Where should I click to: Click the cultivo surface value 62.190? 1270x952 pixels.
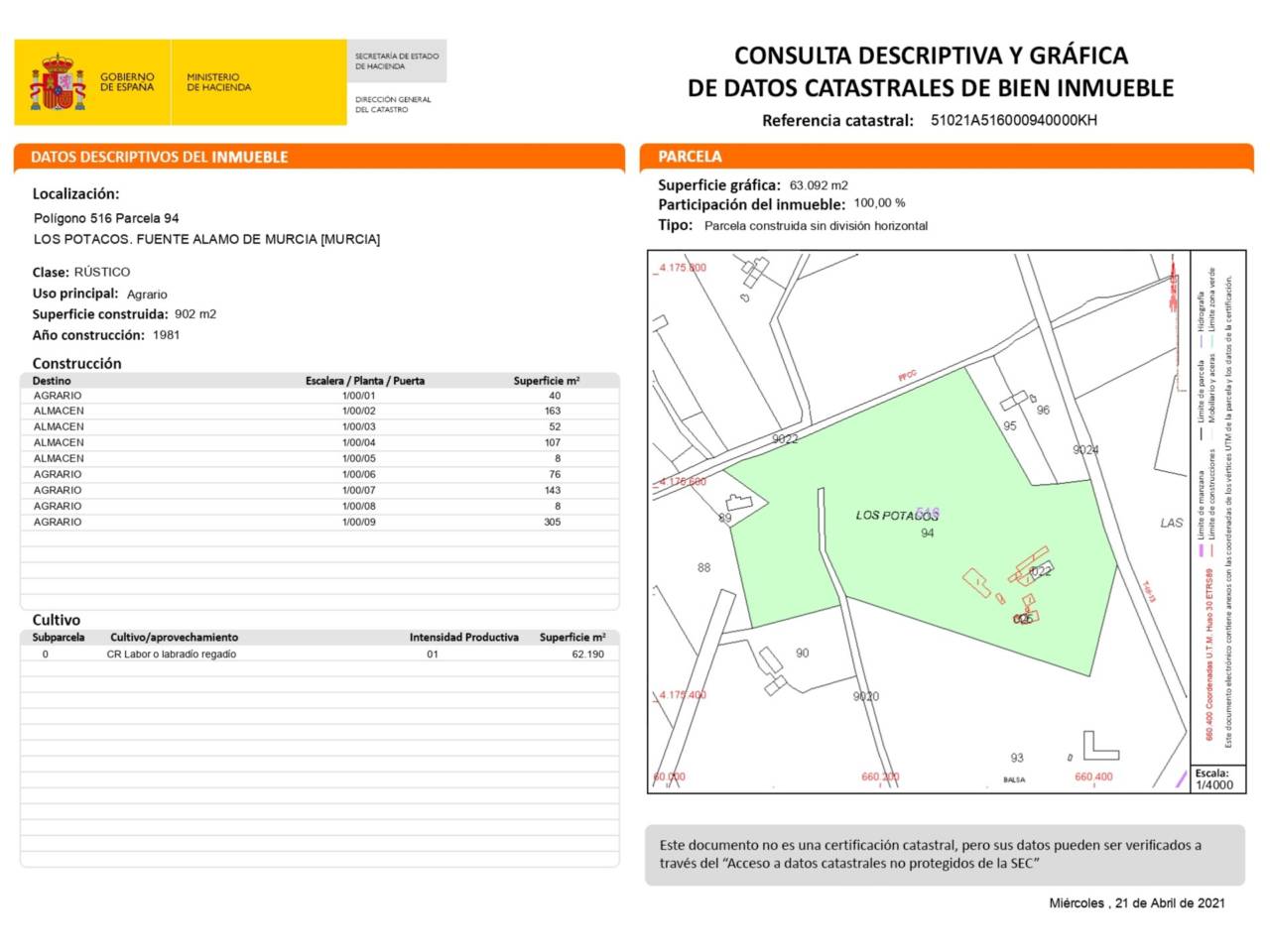588,654
